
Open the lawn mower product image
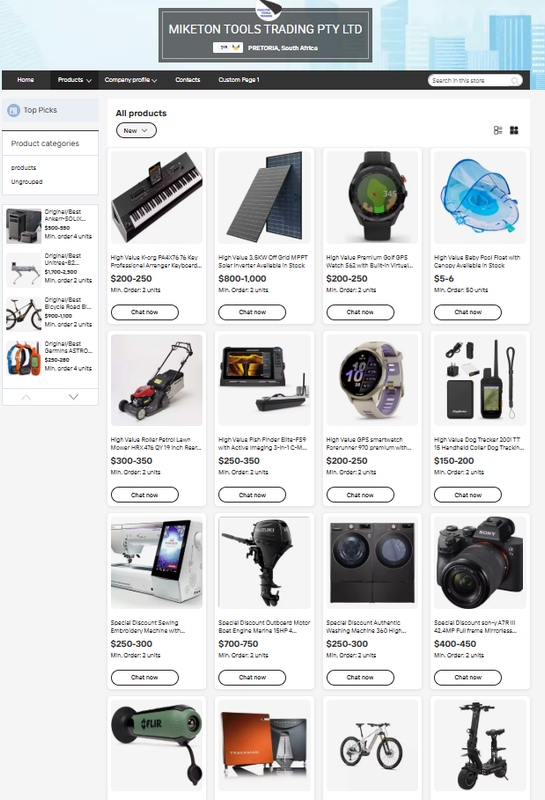coord(157,380)
